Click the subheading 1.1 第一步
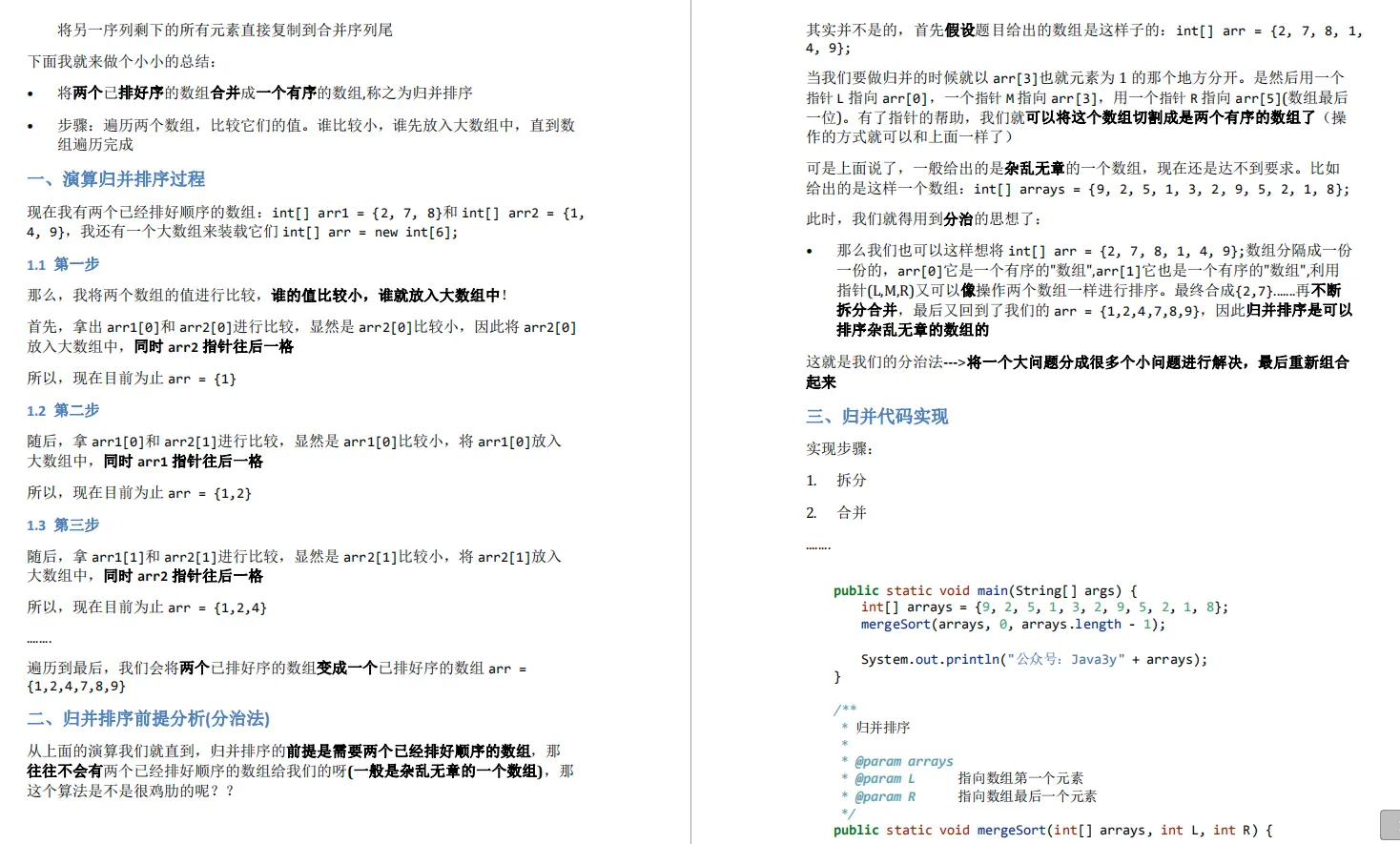 pos(63,264)
